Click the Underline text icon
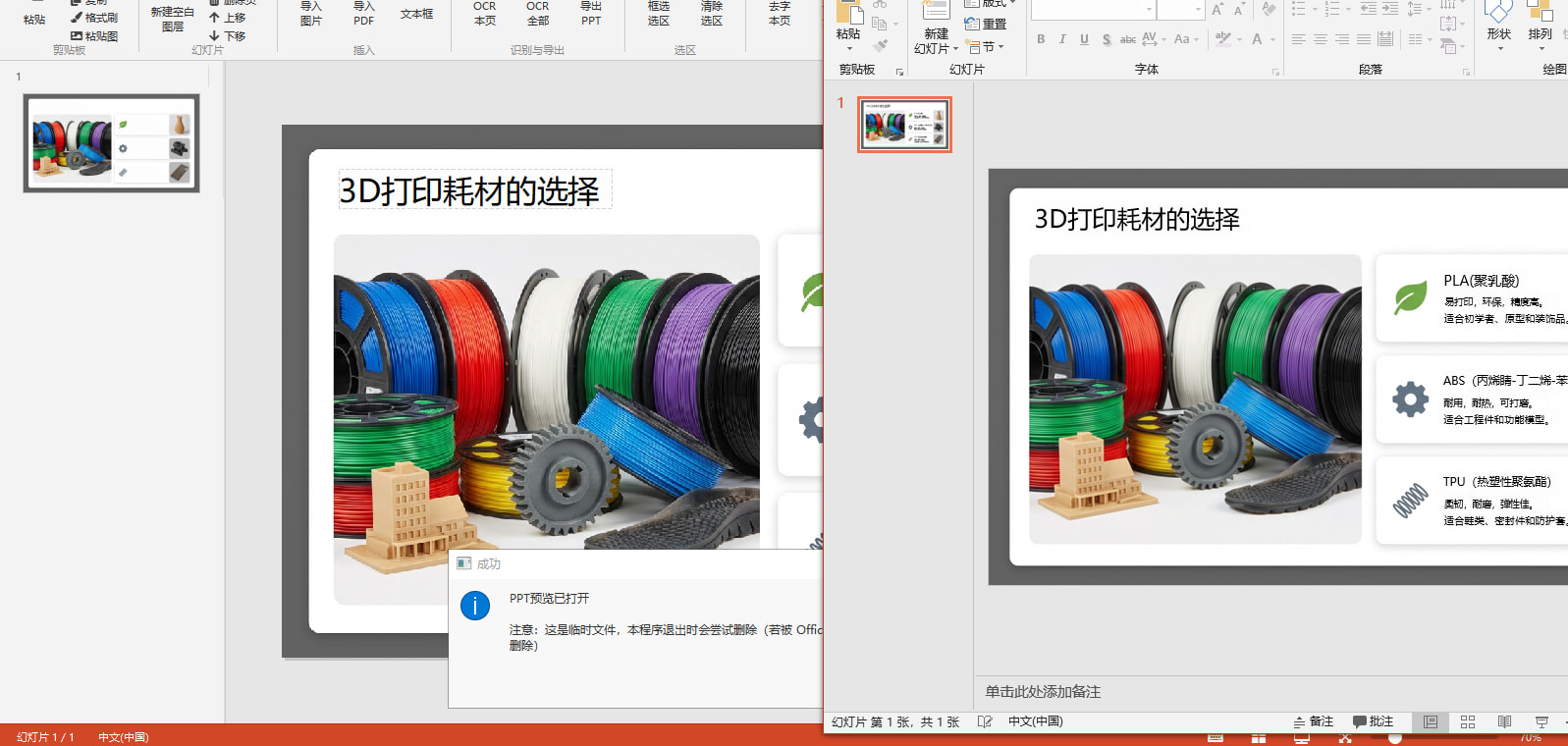1568x746 pixels. click(1084, 39)
